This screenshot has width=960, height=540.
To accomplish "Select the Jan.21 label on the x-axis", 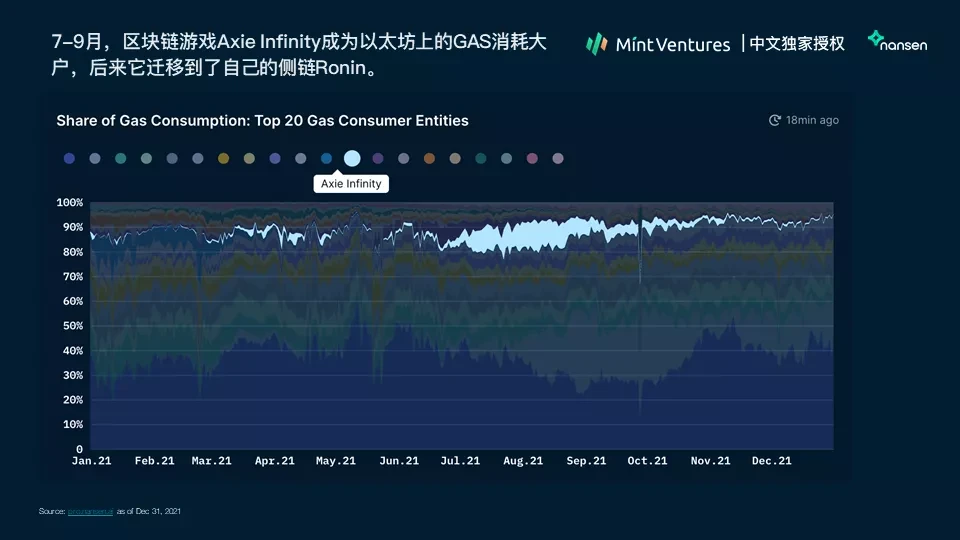I will pos(91,460).
